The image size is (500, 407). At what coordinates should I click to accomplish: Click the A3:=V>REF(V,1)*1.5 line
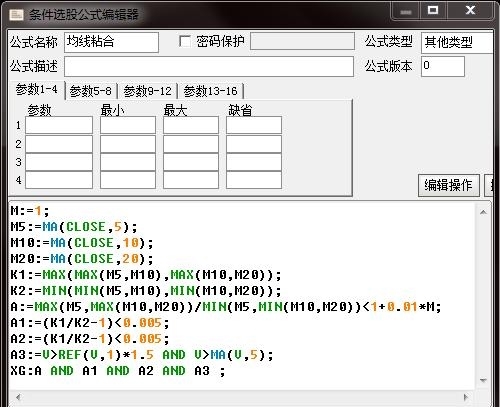coord(142,355)
